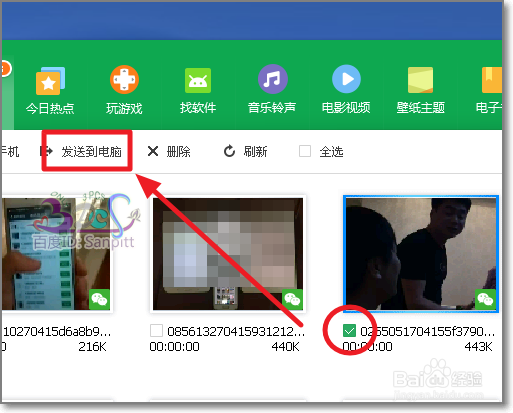Image resolution: width=513 pixels, height=413 pixels.
Task: Click the file name 0255051704155f3790...
Action: tap(428, 332)
